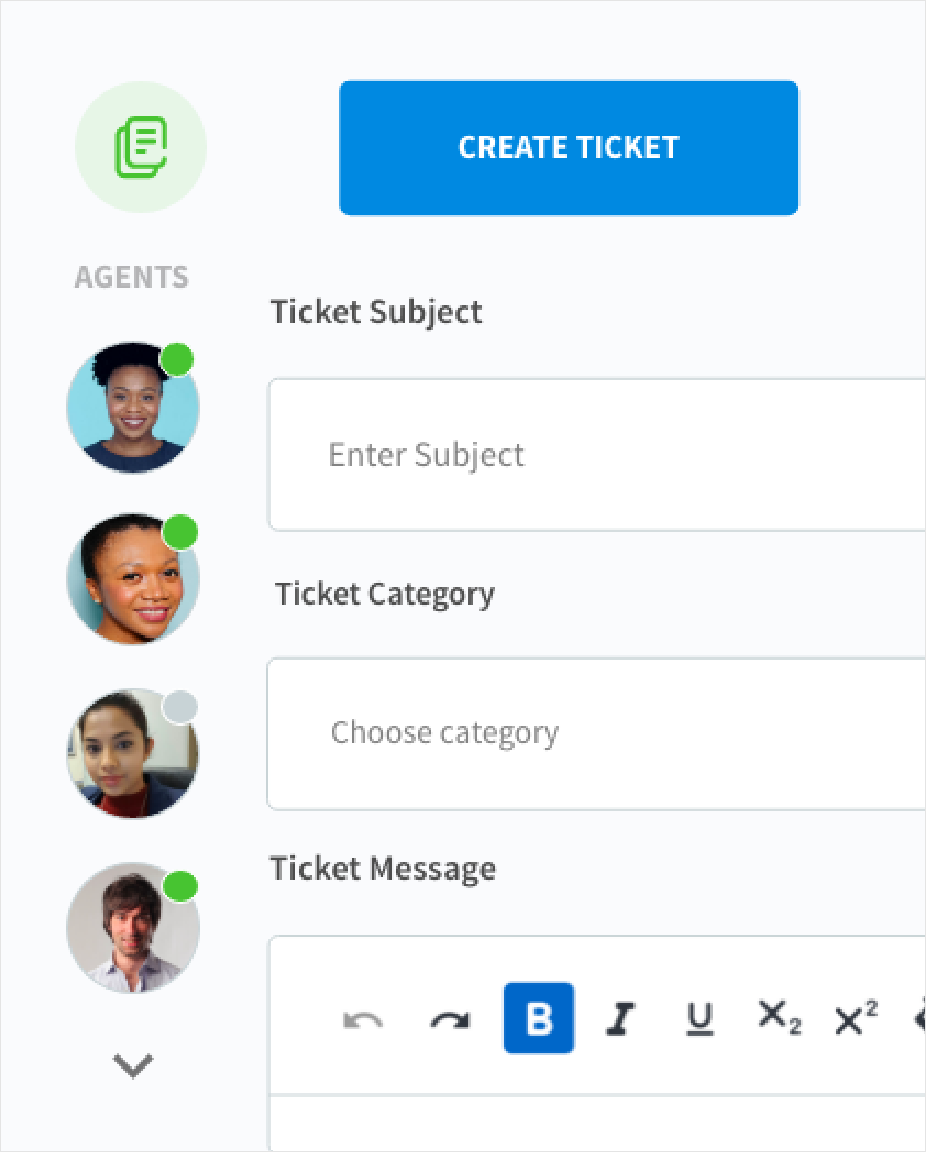
Task: Expand the agents list with down chevron
Action: click(x=133, y=1065)
